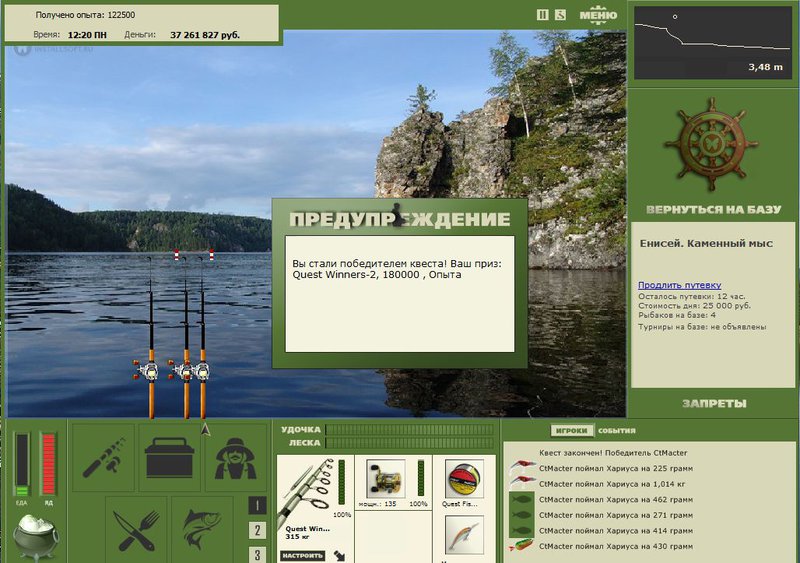Click the rightmost fishing rod in the water
This screenshot has height=563, width=800.
coord(203,337)
